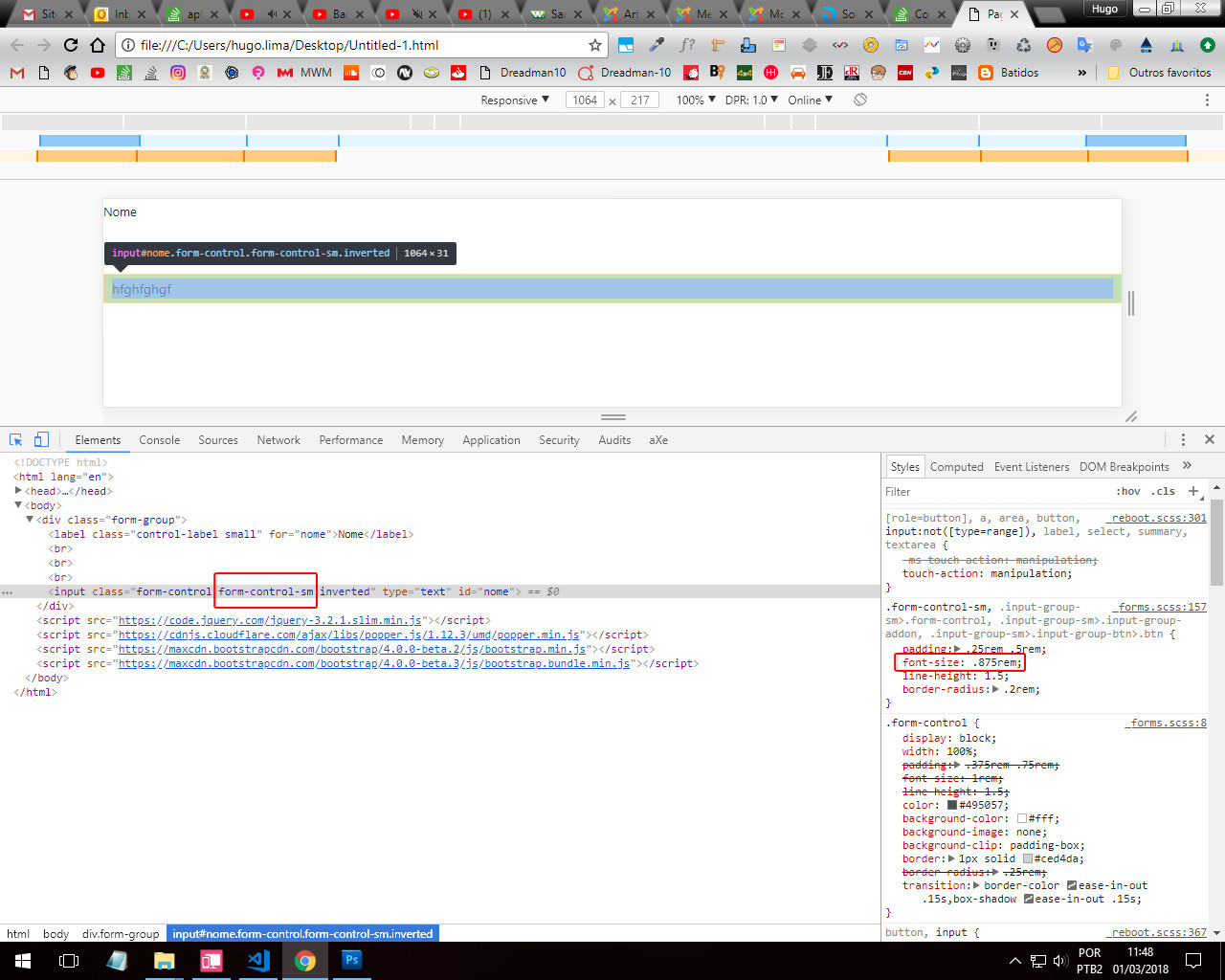1225x980 pixels.
Task: Expand padding shorthand in .form-control-sm rule
Action: pos(958,649)
